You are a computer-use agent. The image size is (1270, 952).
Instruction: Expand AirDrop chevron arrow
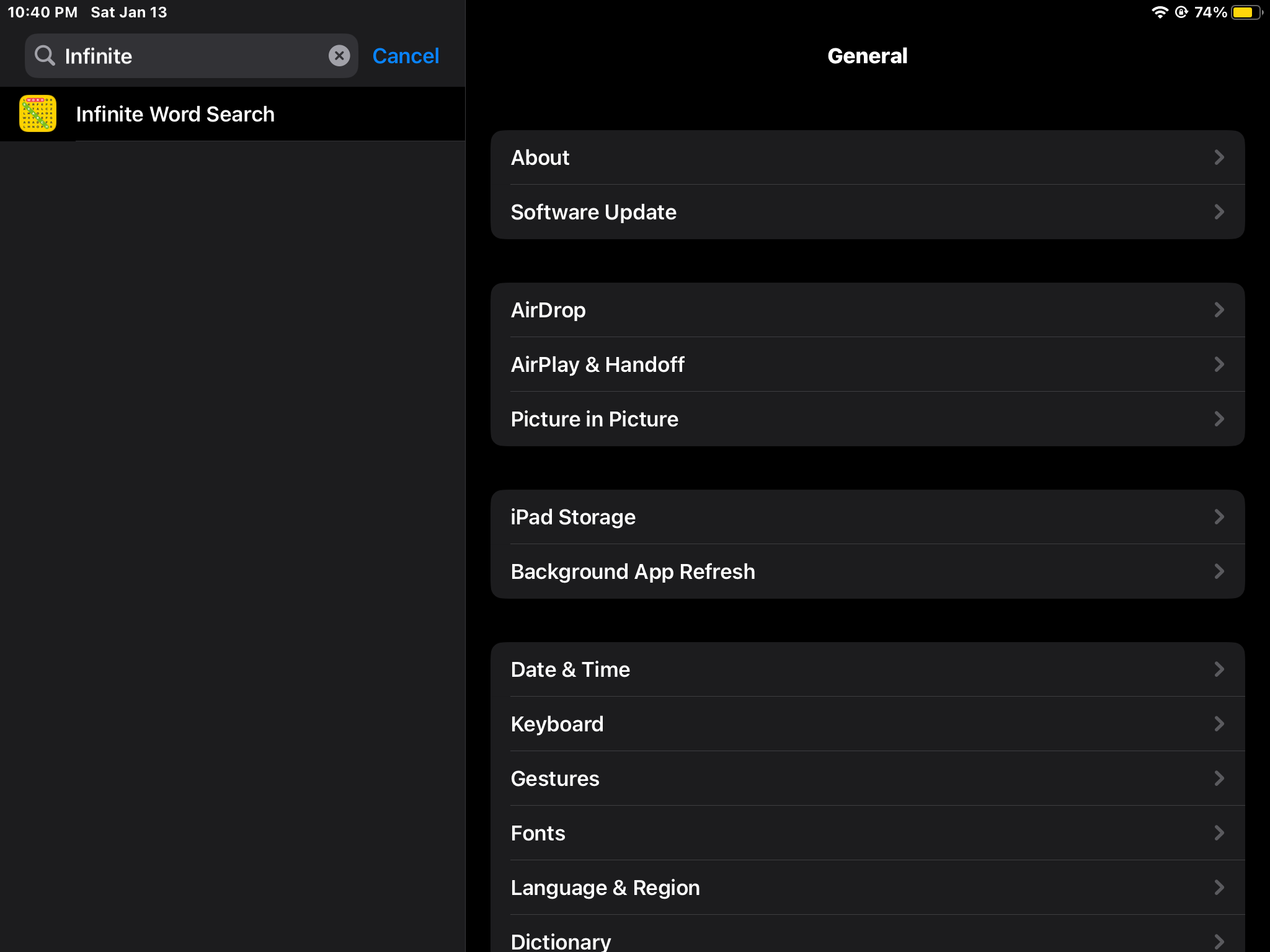coord(1219,310)
